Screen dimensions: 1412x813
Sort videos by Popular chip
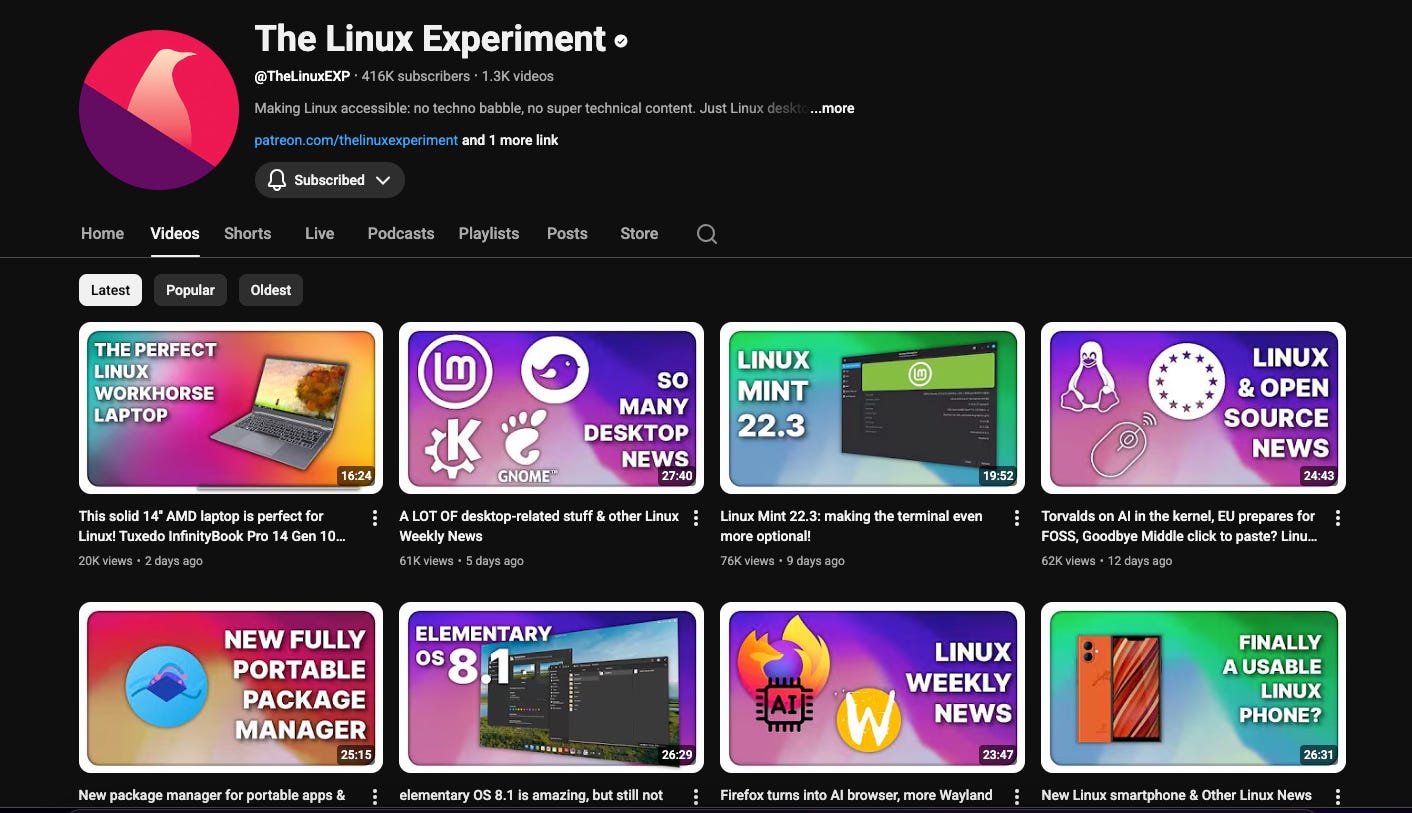190,290
